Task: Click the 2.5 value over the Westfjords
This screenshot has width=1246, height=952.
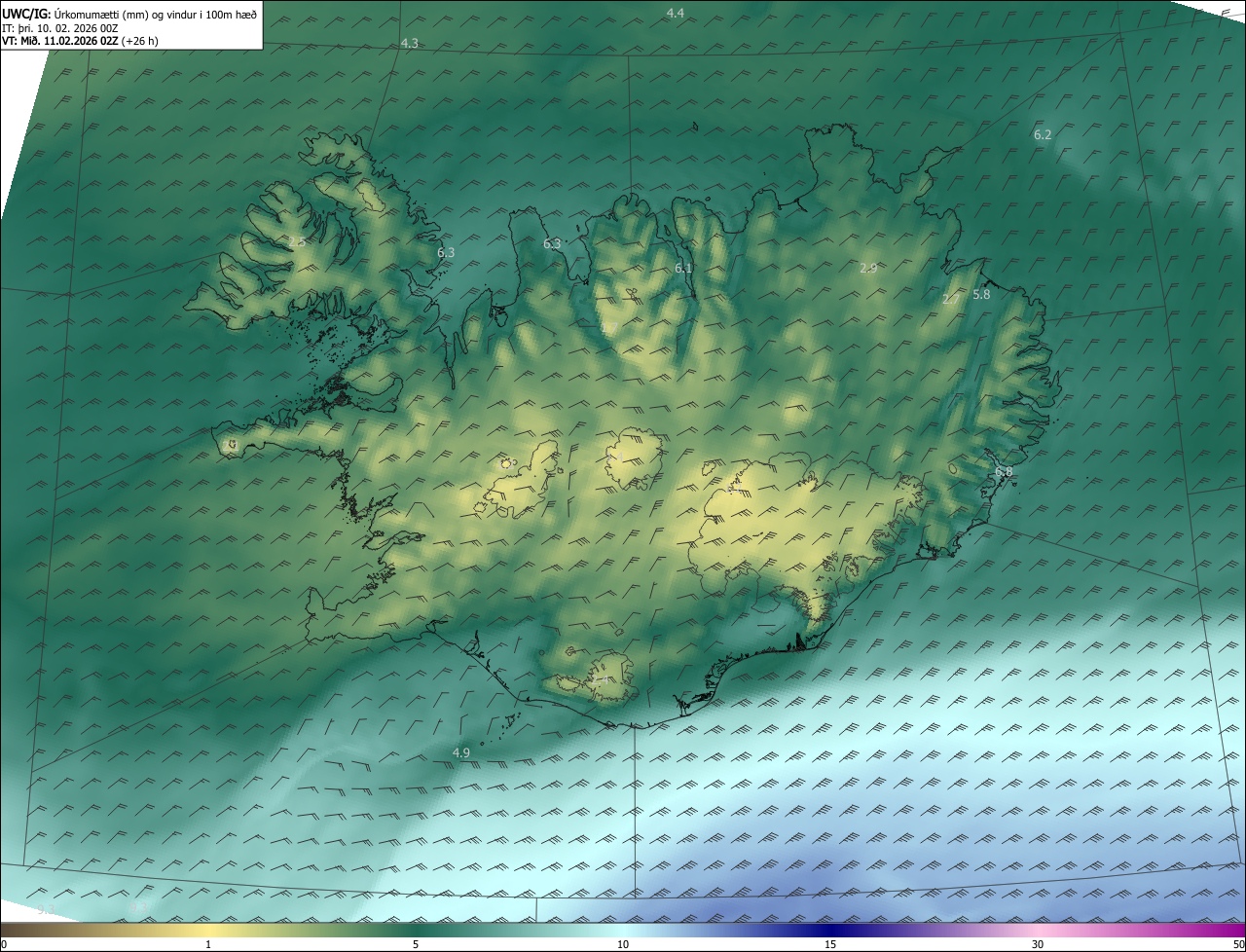Action: pos(297,241)
